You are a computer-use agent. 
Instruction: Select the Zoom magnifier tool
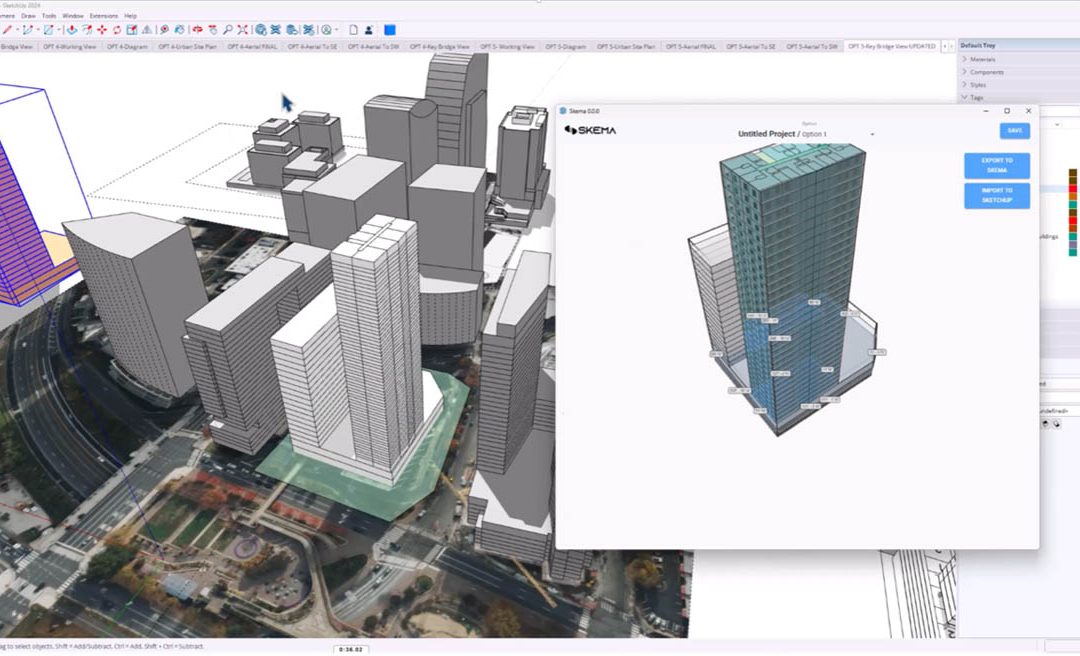227,30
